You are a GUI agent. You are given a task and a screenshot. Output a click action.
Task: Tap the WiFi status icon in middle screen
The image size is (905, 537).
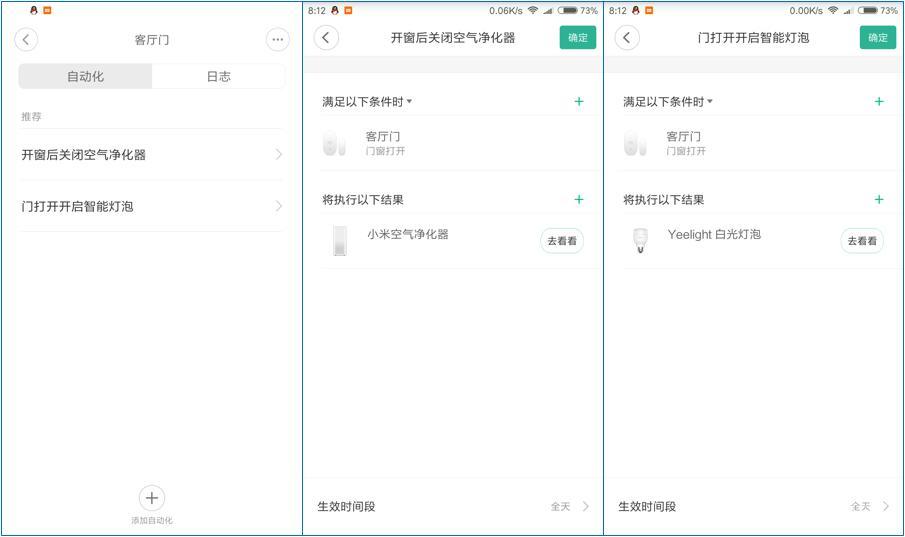tap(533, 10)
